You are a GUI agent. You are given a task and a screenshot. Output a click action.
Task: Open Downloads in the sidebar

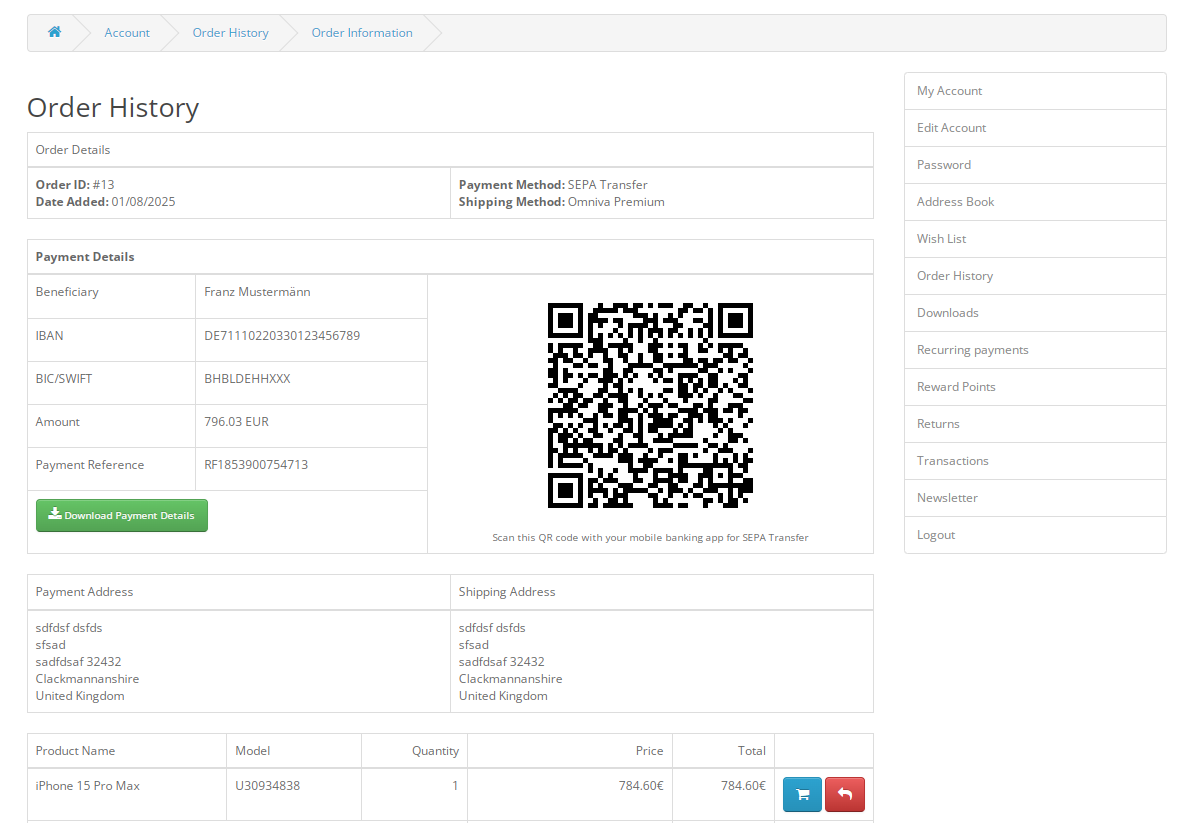(x=1035, y=313)
